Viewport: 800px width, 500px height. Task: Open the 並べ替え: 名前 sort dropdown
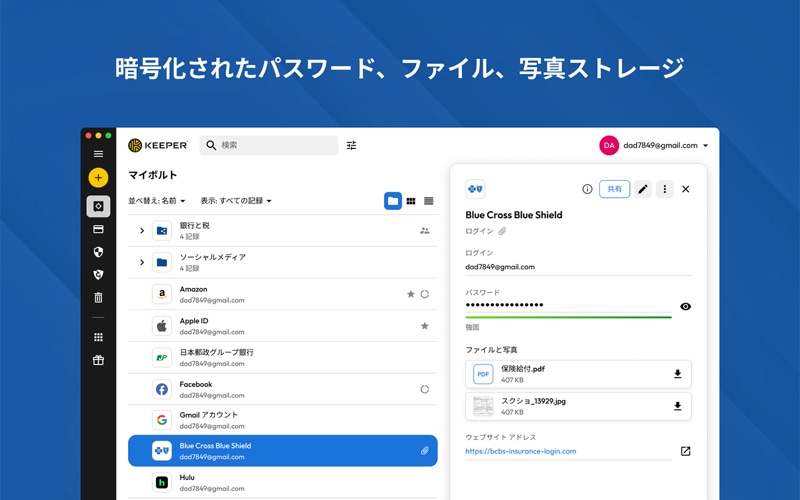157,201
